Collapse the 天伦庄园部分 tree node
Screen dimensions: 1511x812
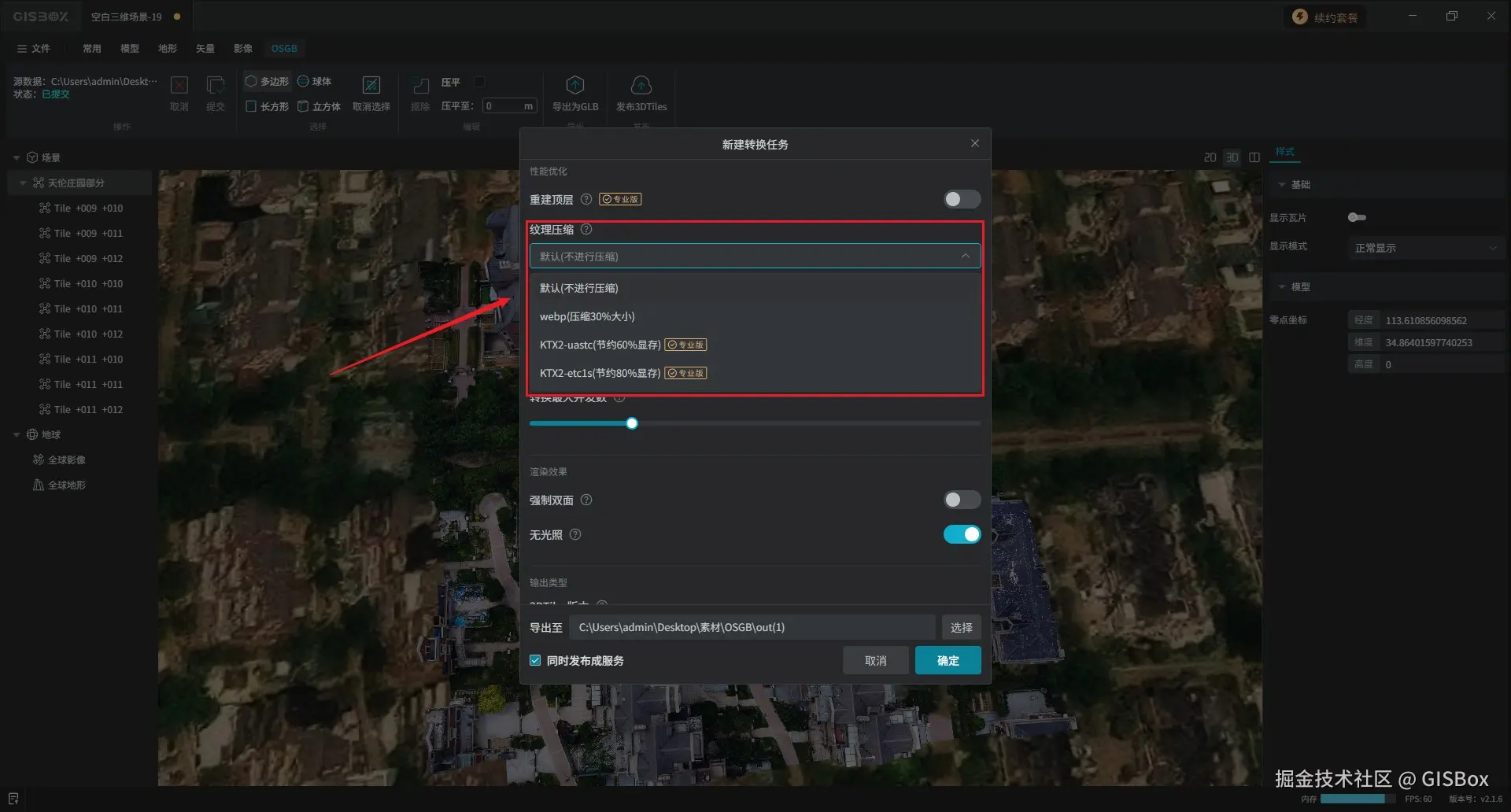(x=23, y=183)
